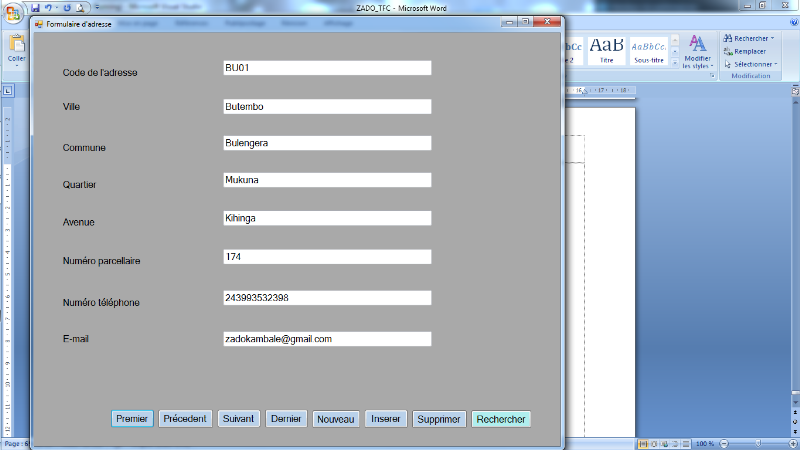800x450 pixels.
Task: Click the zoom slider handle
Action: point(758,444)
